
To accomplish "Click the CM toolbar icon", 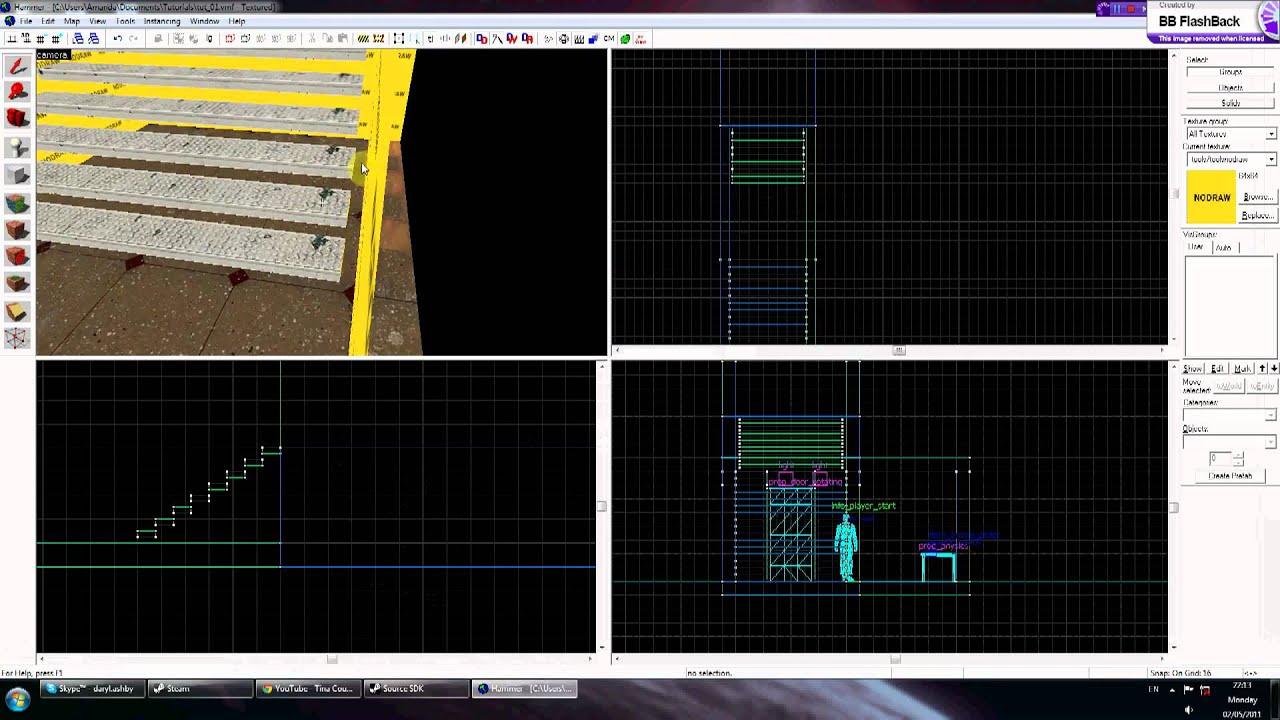I will coord(608,39).
